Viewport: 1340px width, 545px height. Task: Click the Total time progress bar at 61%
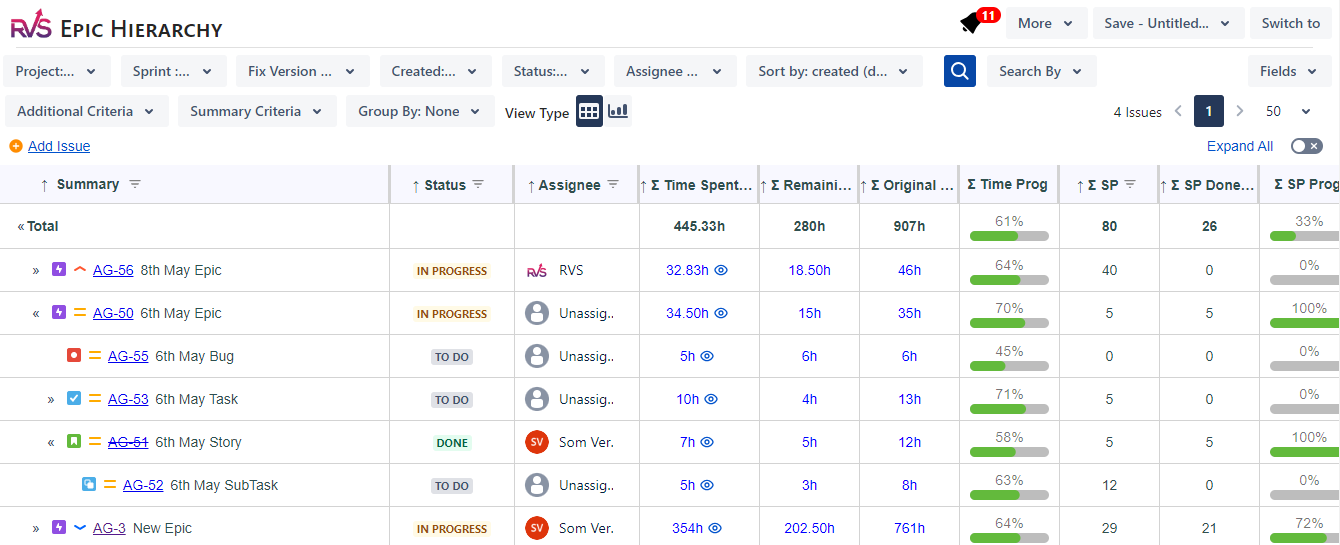(1009, 236)
